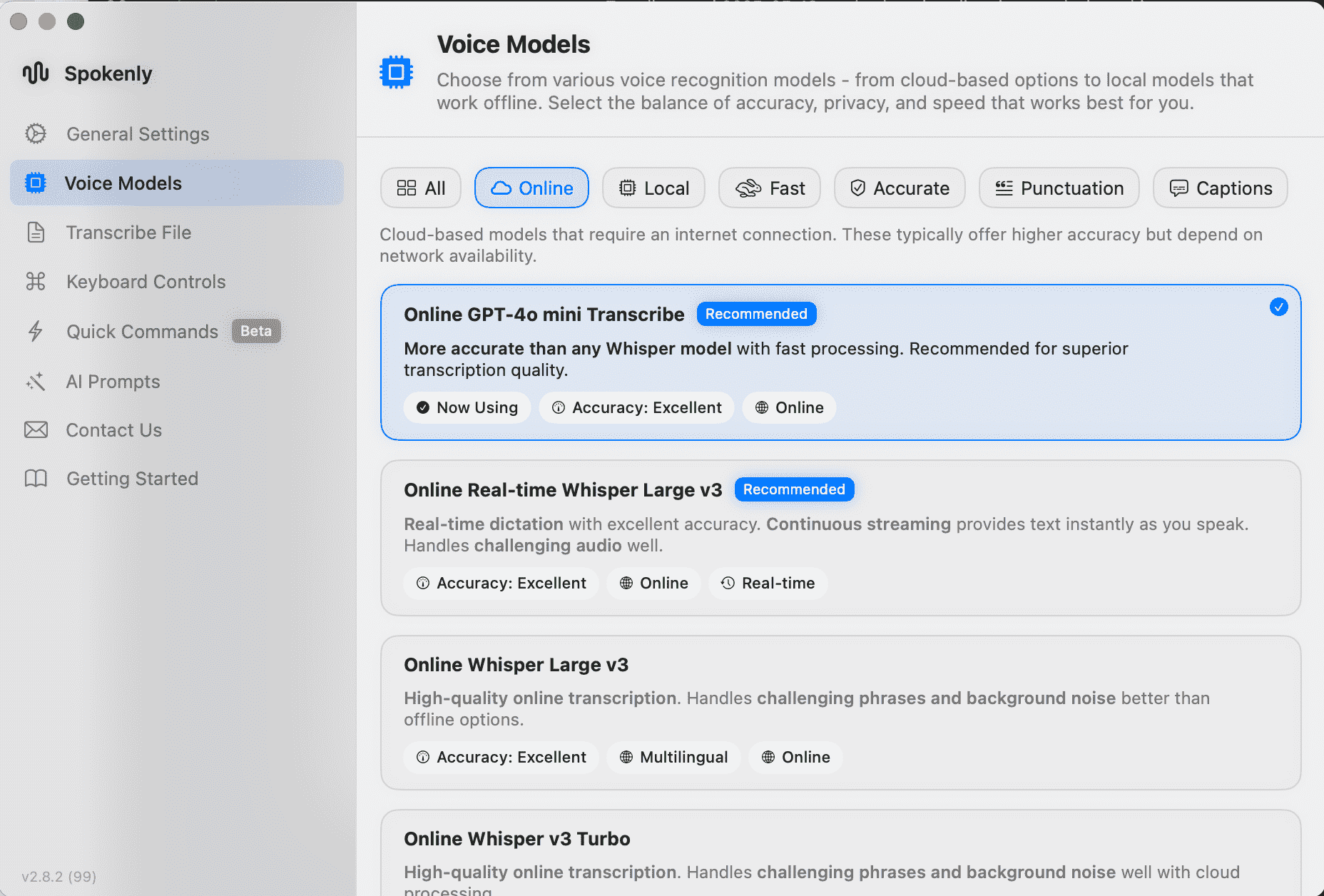Filter models by Punctuation
This screenshot has height=896, width=1324.
1059,188
